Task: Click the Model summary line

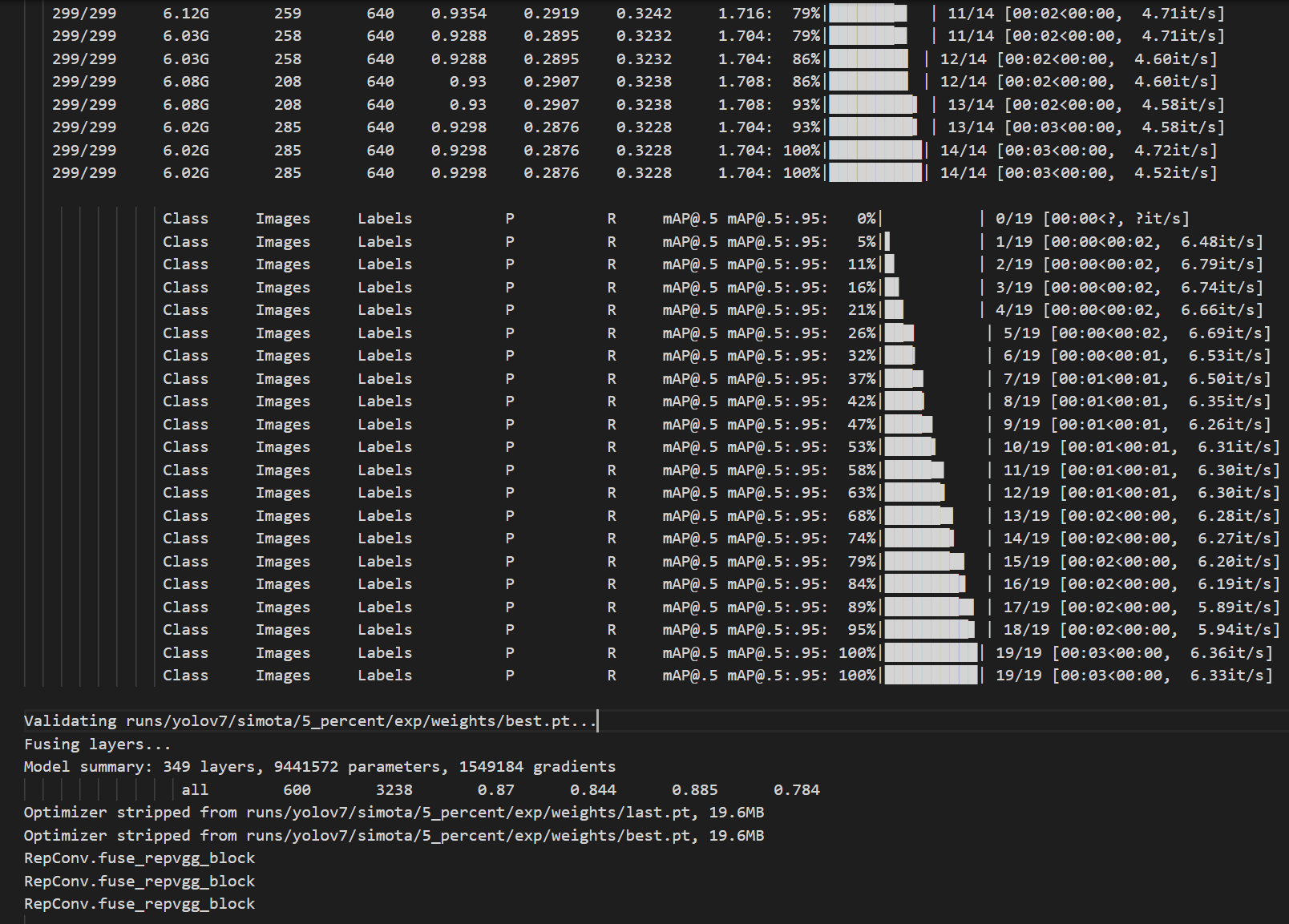Action: [x=321, y=766]
